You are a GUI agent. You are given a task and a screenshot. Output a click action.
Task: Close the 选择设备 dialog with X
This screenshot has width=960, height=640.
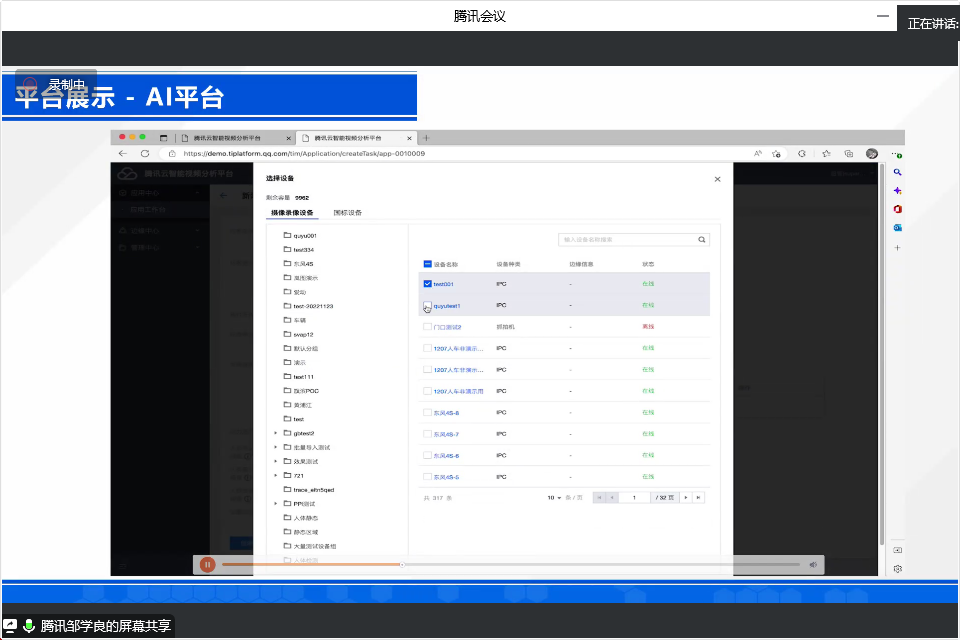pos(717,179)
